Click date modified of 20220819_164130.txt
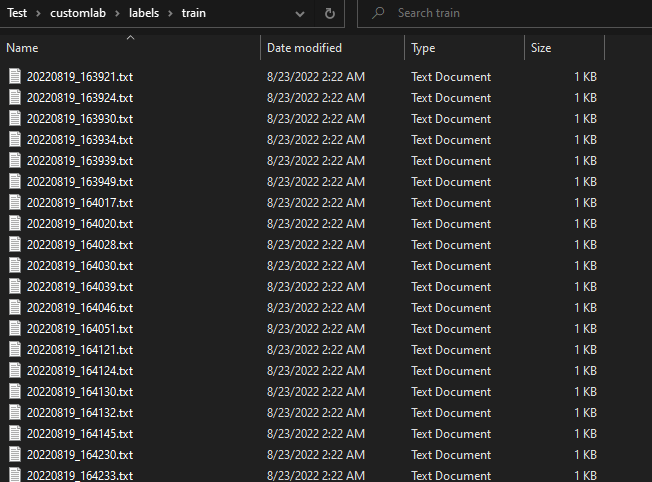 [316, 392]
